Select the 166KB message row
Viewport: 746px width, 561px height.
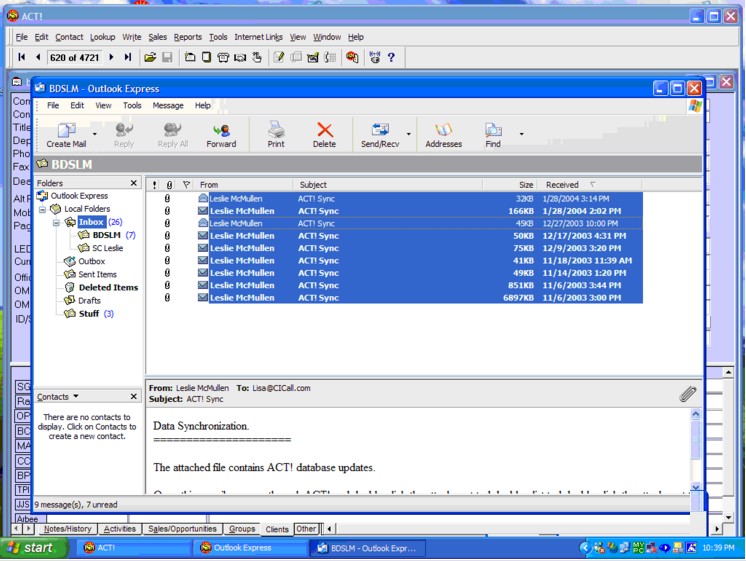click(x=396, y=211)
